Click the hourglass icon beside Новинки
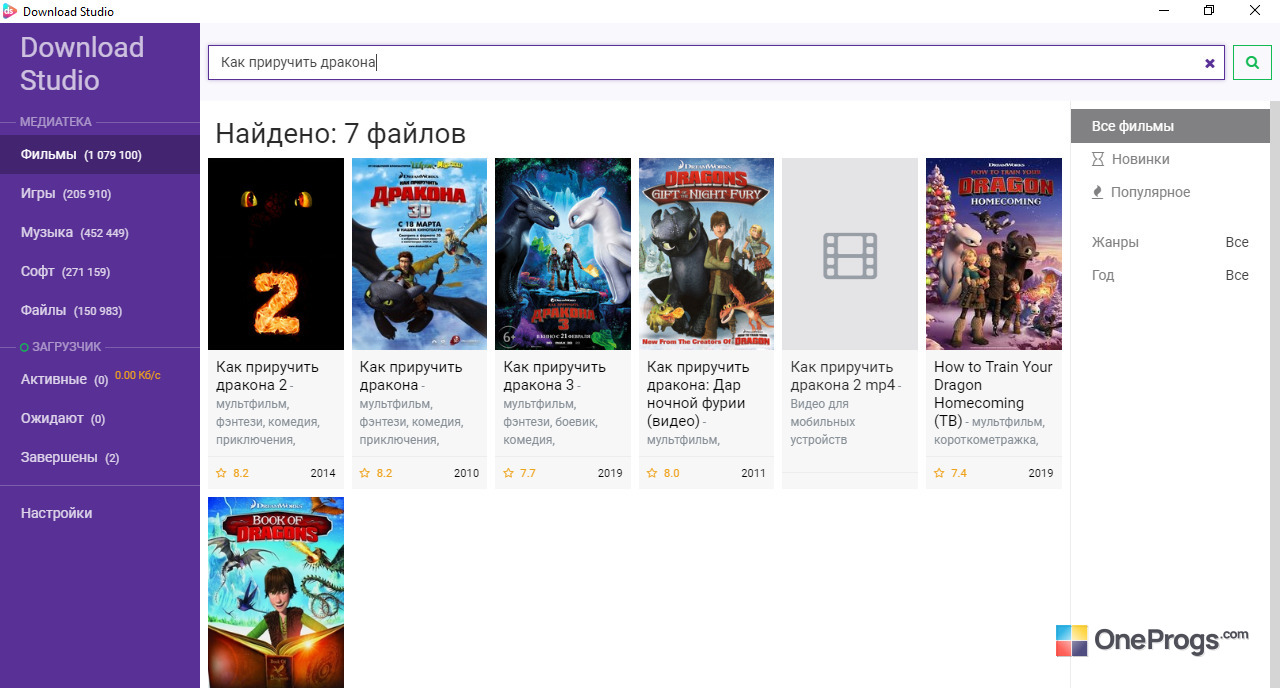 pos(1098,159)
